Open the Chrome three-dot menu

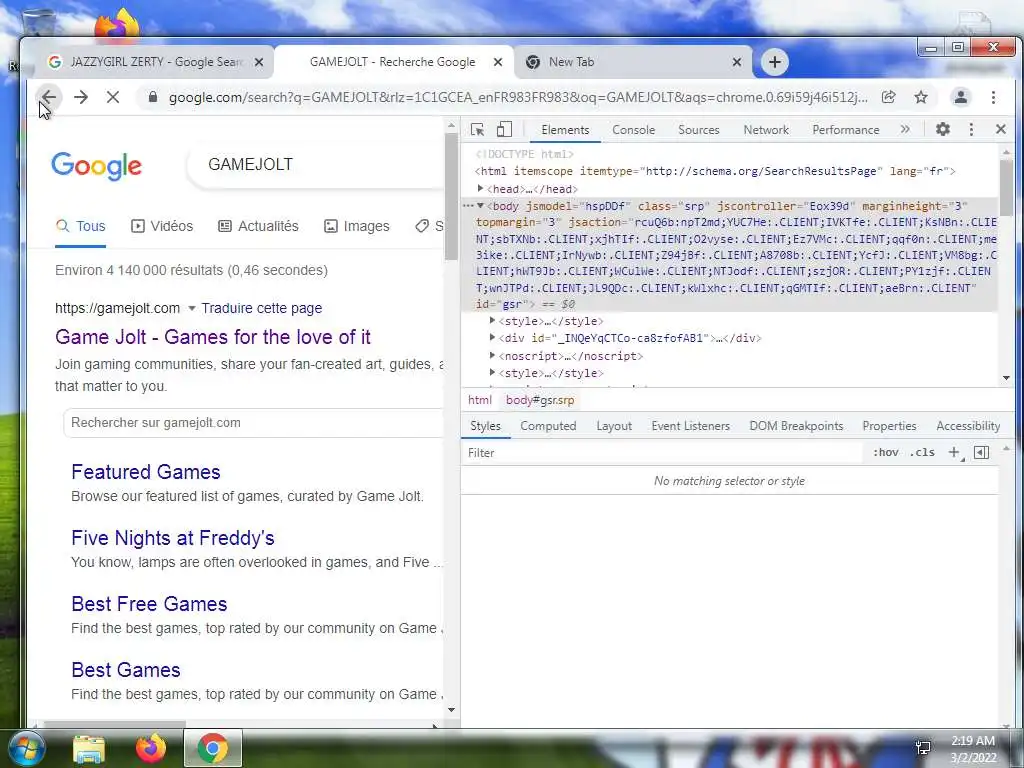tap(993, 97)
